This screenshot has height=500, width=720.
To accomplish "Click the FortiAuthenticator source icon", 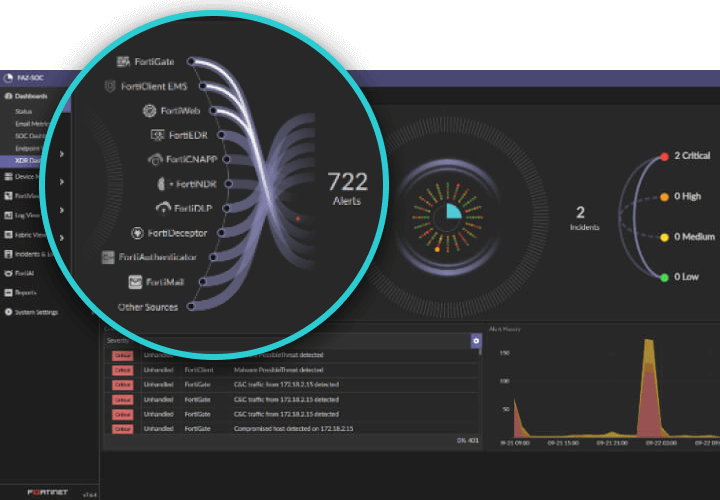I will click(x=108, y=257).
